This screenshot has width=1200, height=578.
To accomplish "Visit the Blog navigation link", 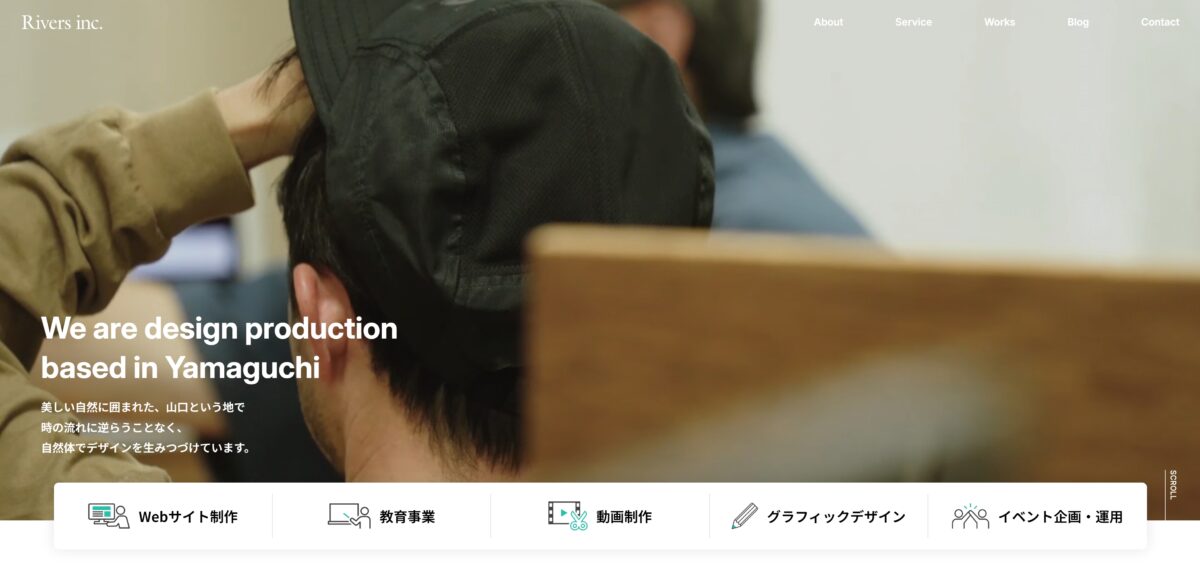I will 1078,22.
